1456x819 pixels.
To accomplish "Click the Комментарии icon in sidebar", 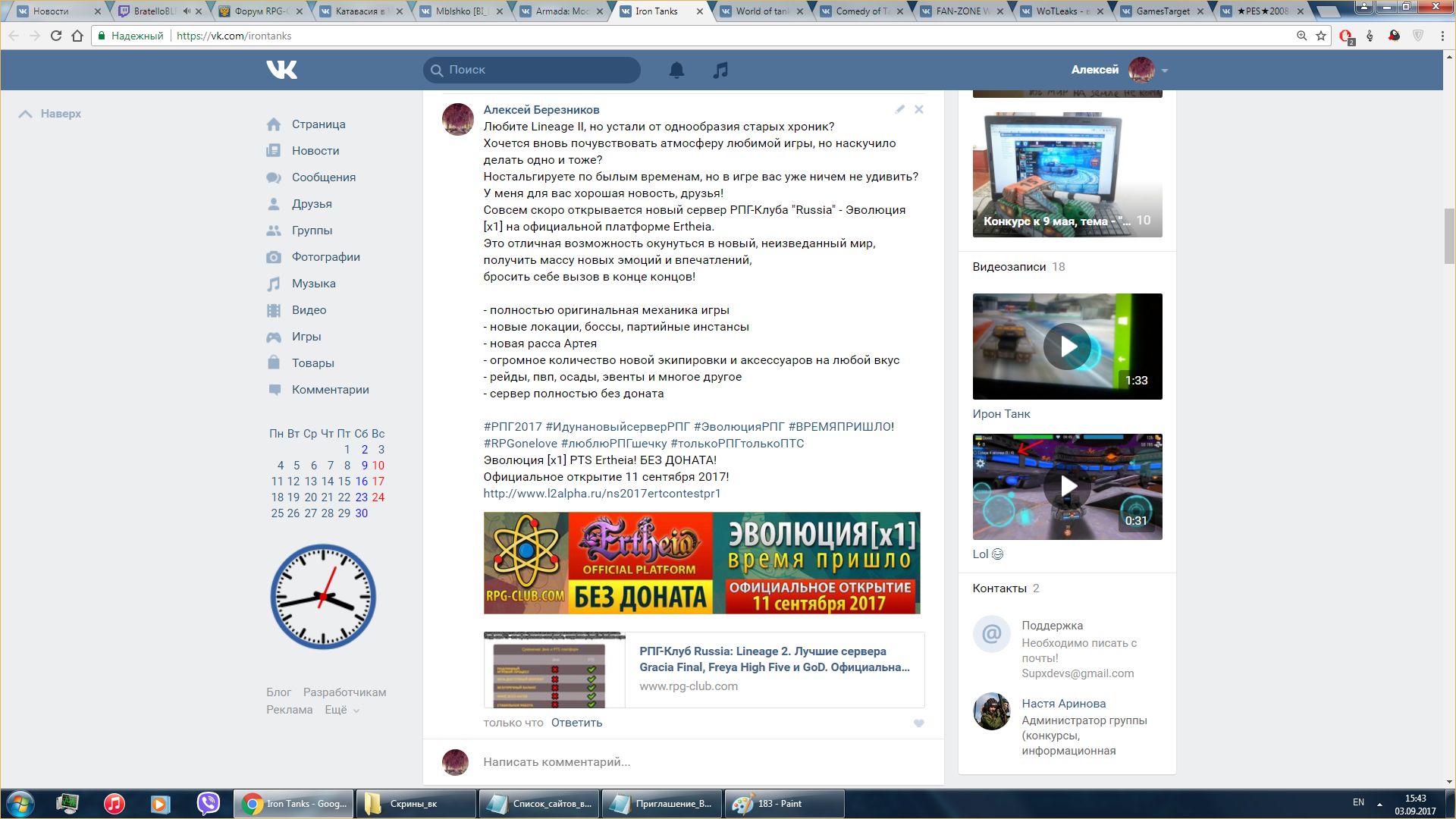I will (274, 390).
